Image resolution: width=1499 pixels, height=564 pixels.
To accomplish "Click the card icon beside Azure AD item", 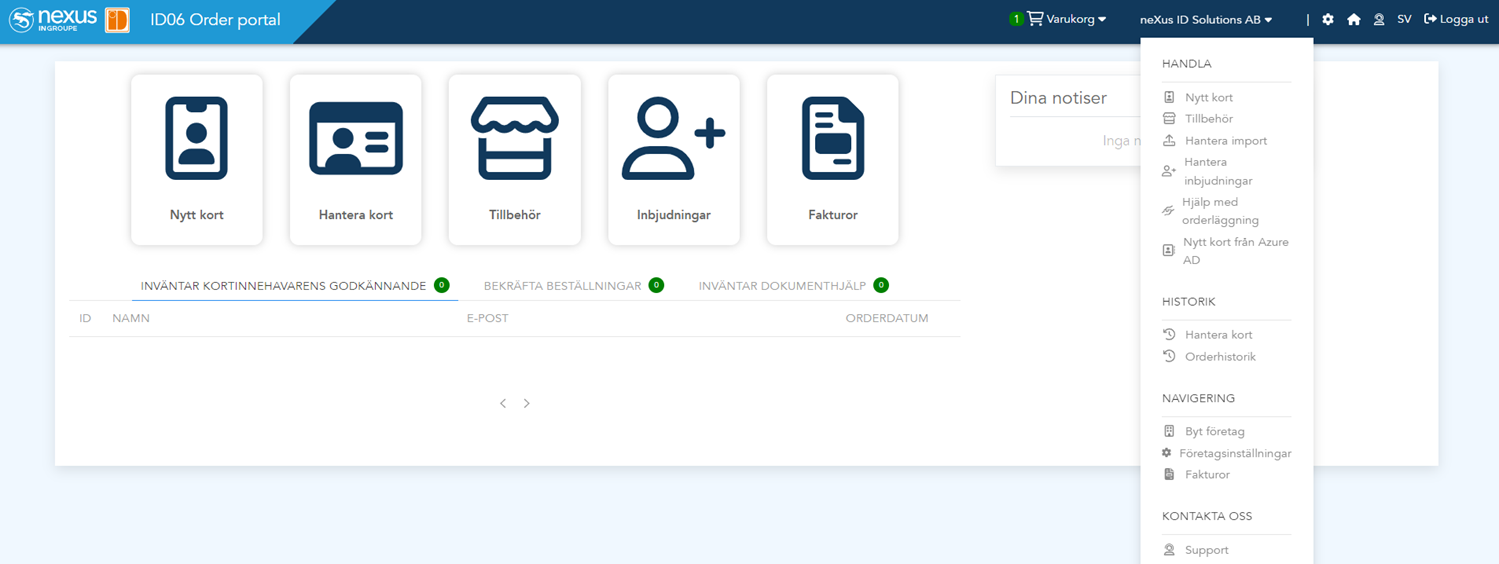I will point(1168,251).
